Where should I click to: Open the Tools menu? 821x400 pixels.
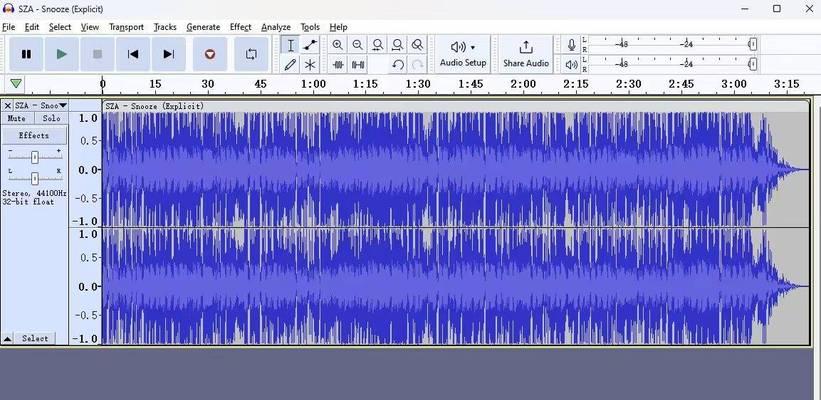point(310,27)
